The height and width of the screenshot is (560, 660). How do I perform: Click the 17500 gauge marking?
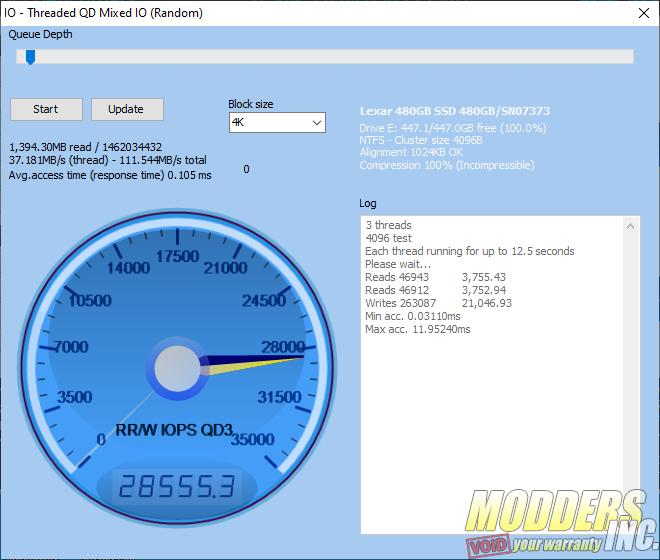pyautogui.click(x=177, y=256)
